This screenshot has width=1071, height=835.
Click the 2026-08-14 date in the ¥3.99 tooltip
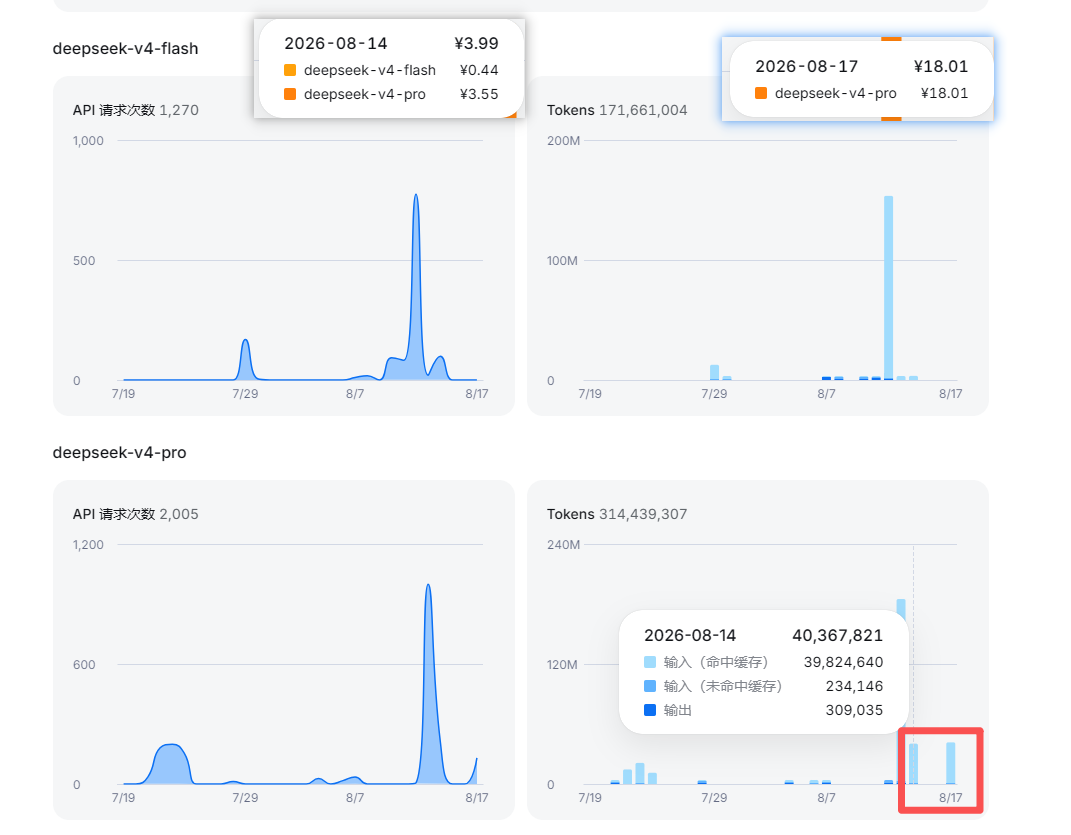click(x=335, y=43)
